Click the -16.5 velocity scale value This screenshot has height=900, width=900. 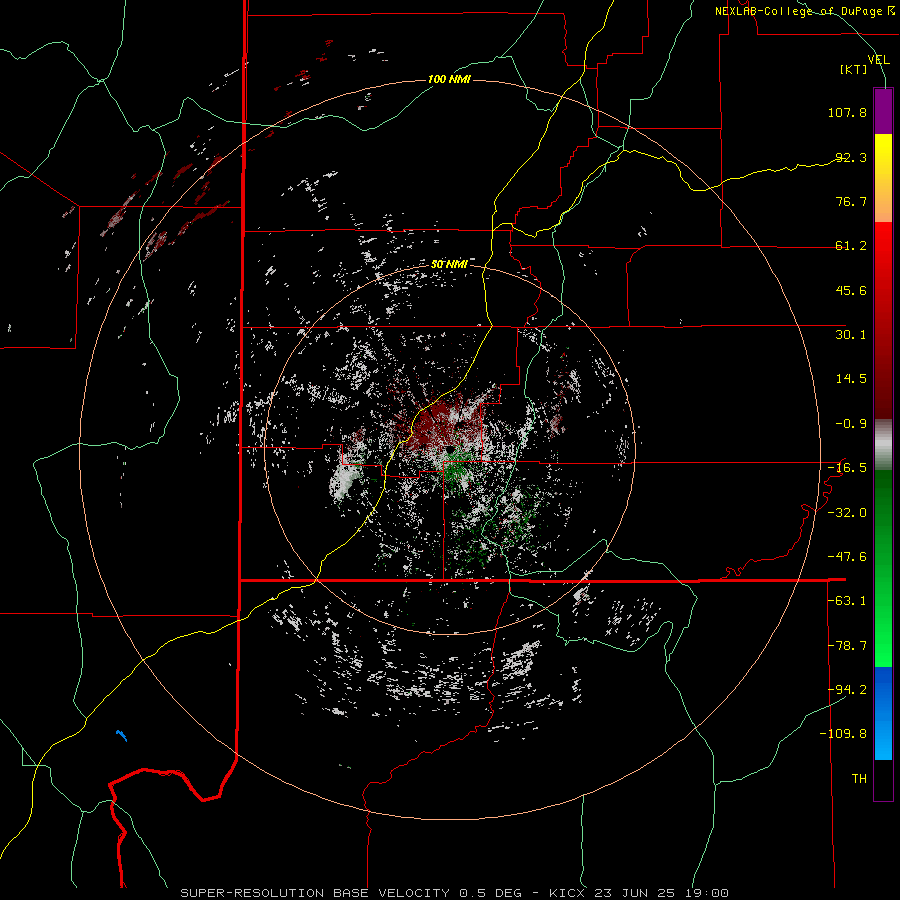[x=847, y=468]
